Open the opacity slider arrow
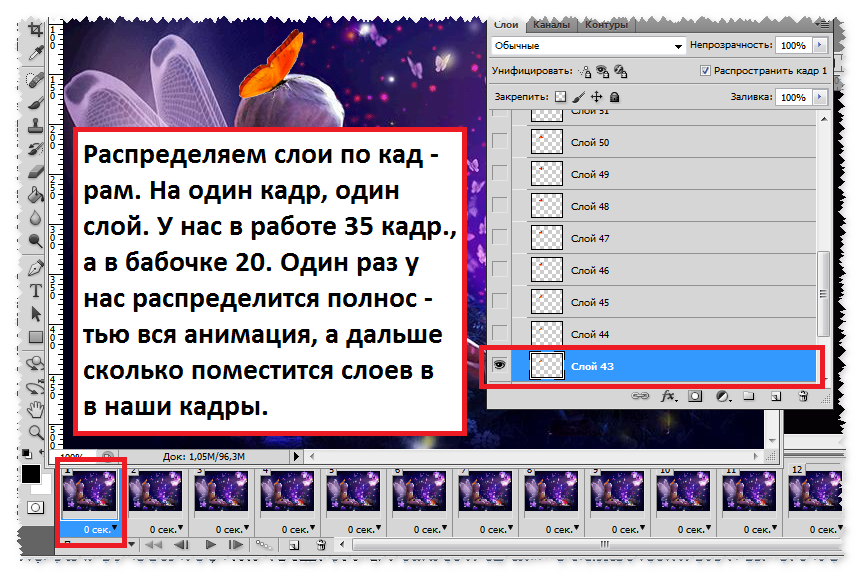This screenshot has width=862, height=579. point(820,45)
